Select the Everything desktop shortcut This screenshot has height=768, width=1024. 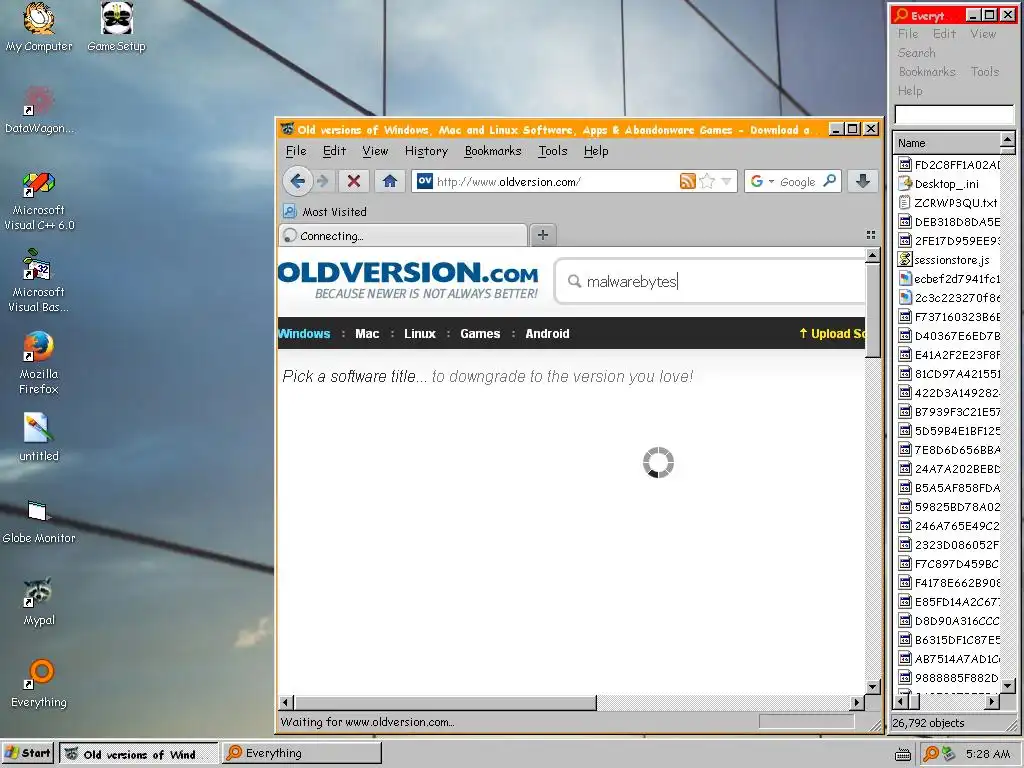(x=39, y=683)
